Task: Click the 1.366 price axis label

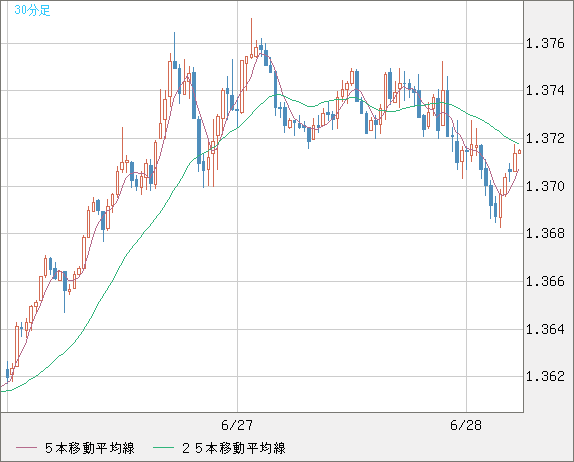Action: point(545,281)
